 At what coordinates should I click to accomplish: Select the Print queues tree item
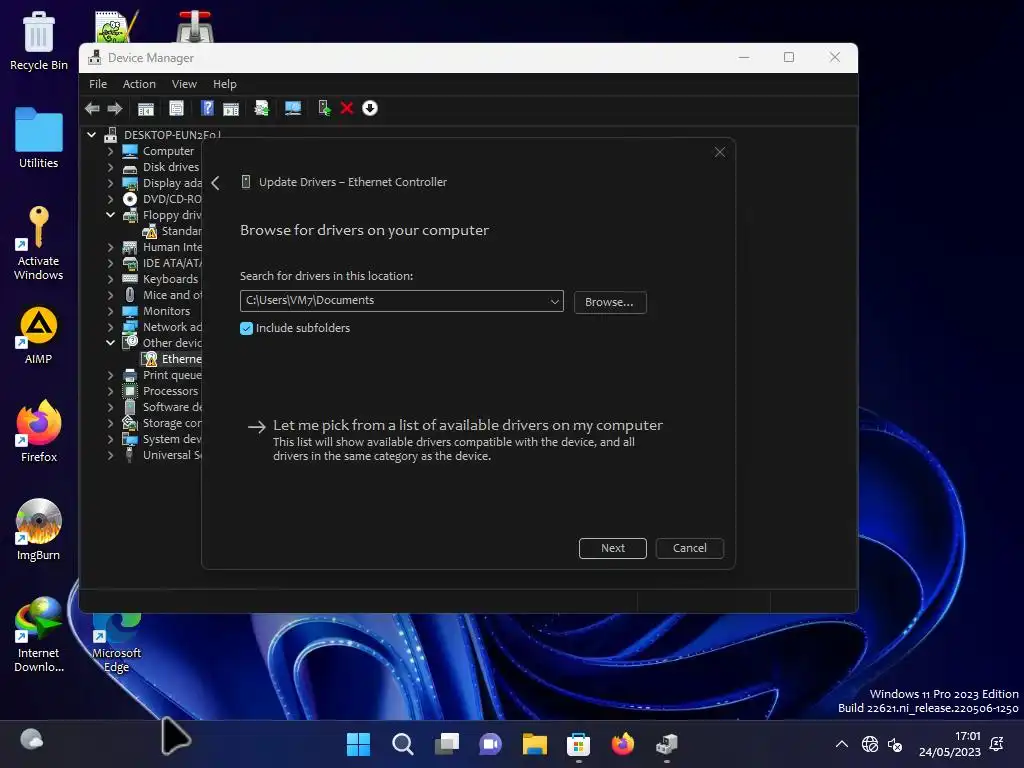[x=163, y=375]
